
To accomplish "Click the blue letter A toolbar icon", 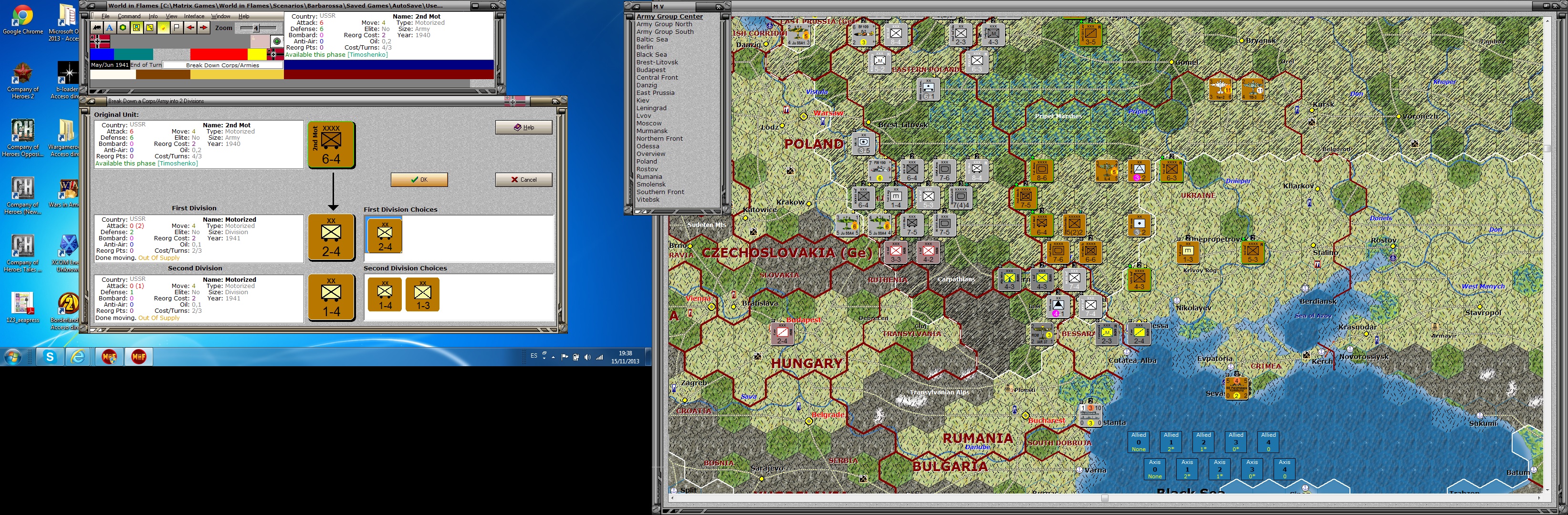I will pos(110,28).
